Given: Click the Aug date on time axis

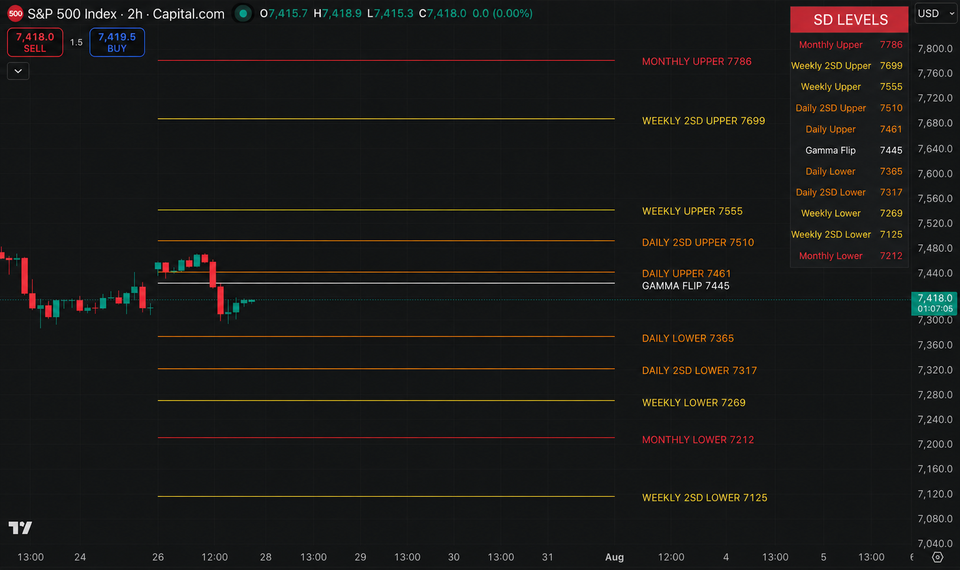Looking at the screenshot, I should [x=614, y=557].
